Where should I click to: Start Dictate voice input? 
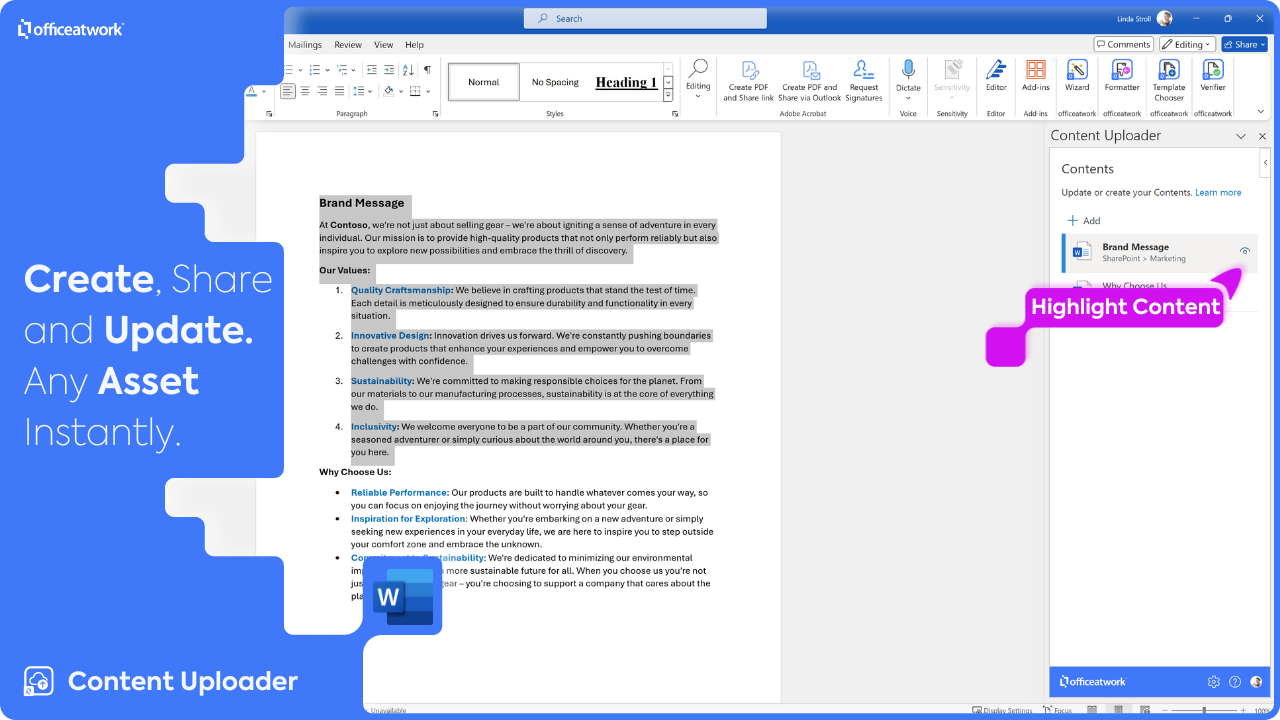point(908,79)
